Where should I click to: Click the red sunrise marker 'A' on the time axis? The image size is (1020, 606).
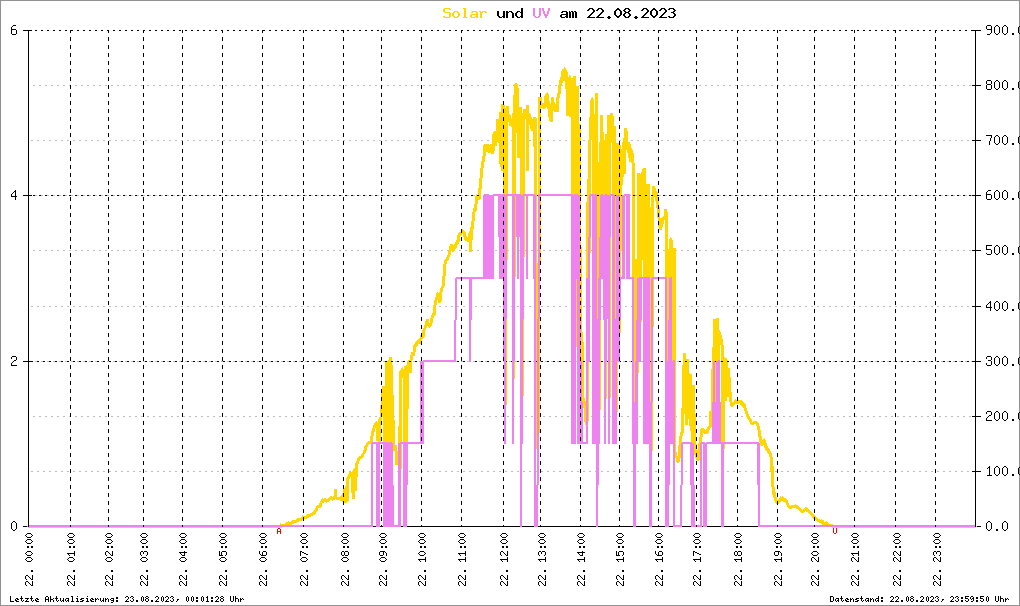[279, 532]
